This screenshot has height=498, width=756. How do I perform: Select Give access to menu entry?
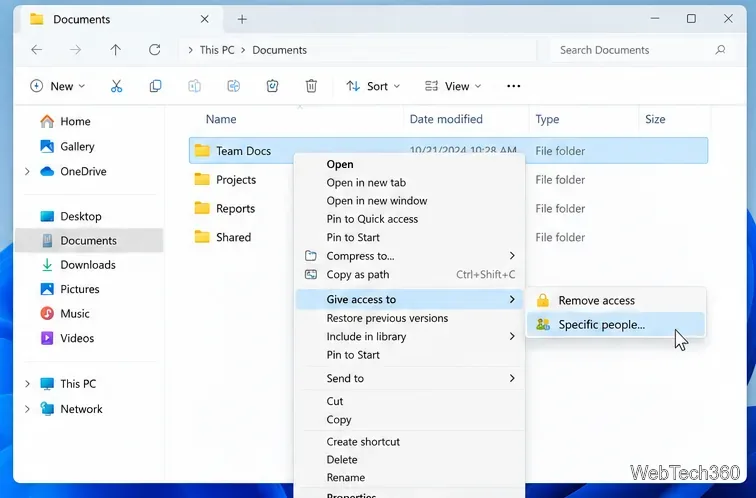click(409, 299)
